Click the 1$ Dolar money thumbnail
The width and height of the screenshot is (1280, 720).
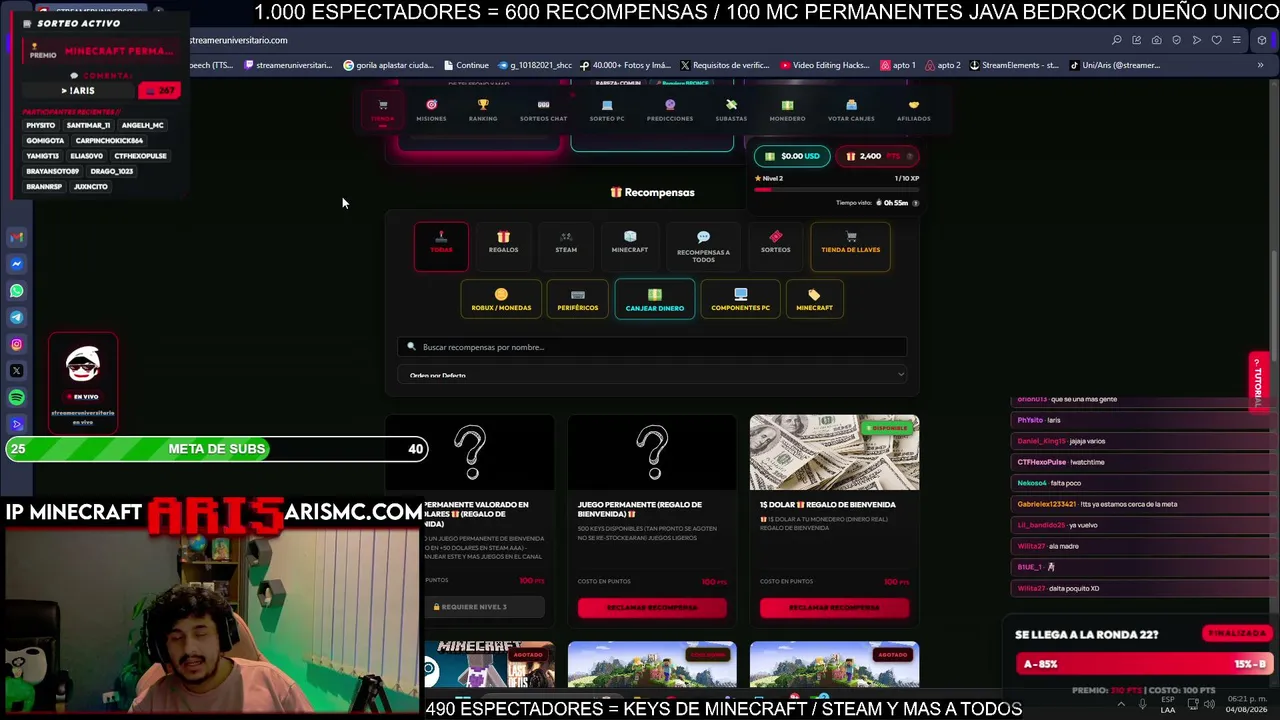[834, 453]
